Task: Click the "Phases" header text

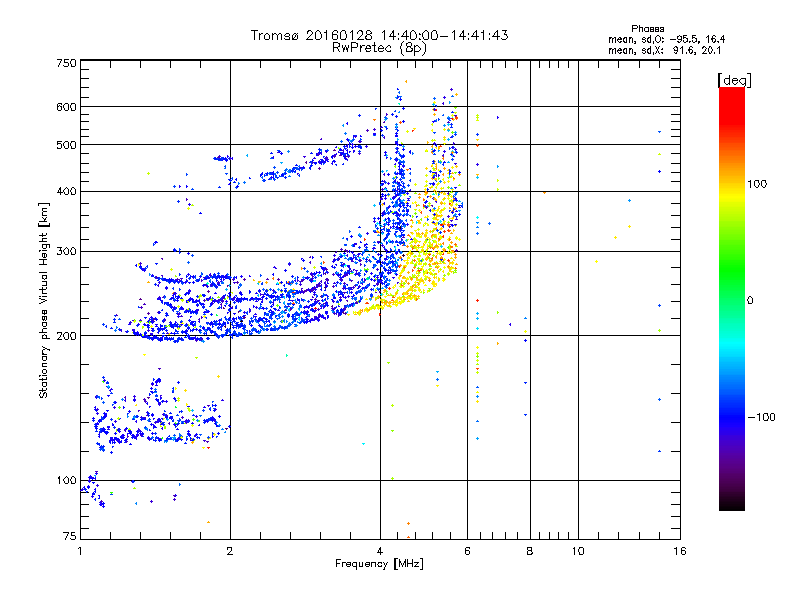Action: pyautogui.click(x=647, y=29)
